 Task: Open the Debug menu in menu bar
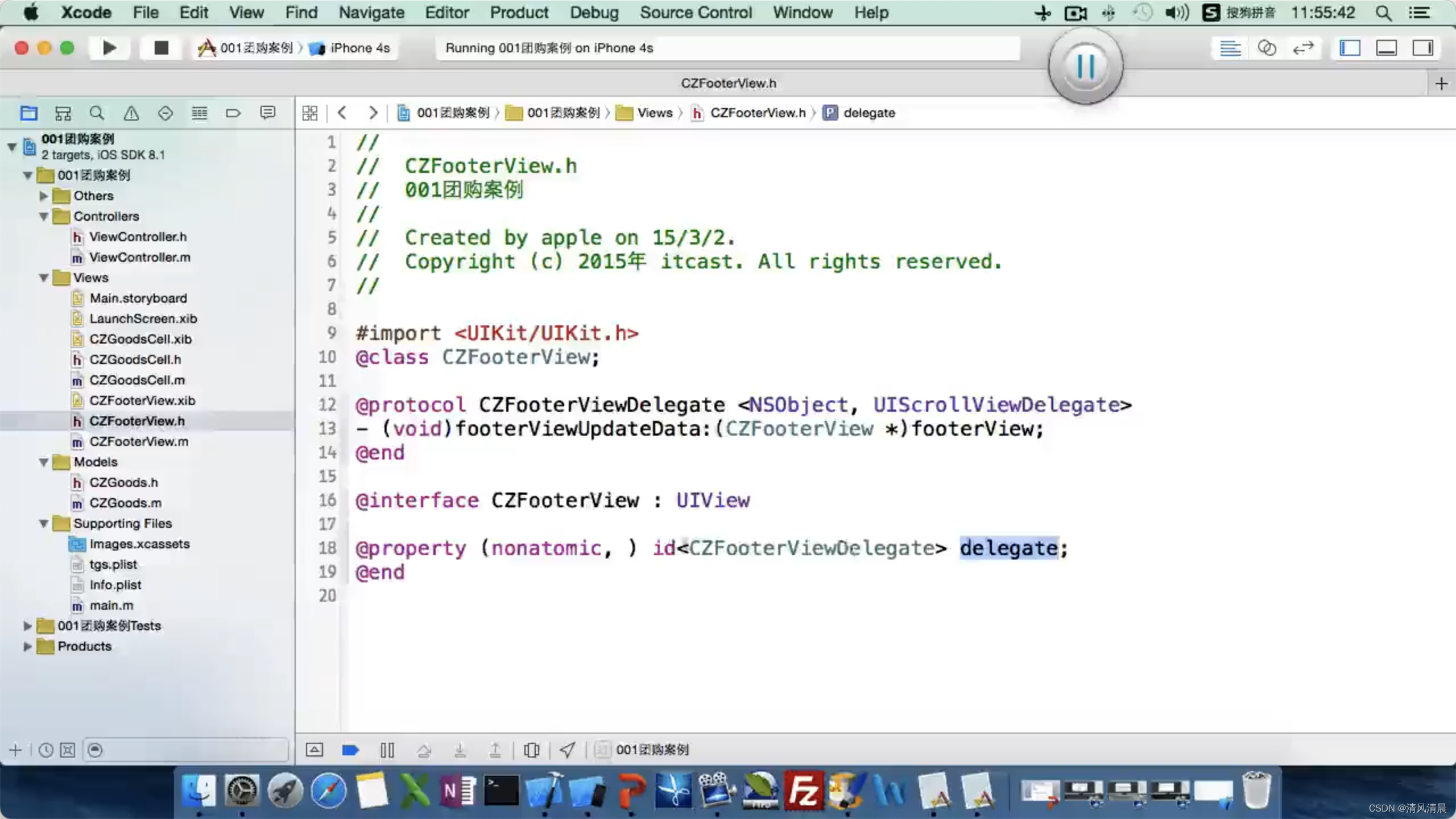595,12
